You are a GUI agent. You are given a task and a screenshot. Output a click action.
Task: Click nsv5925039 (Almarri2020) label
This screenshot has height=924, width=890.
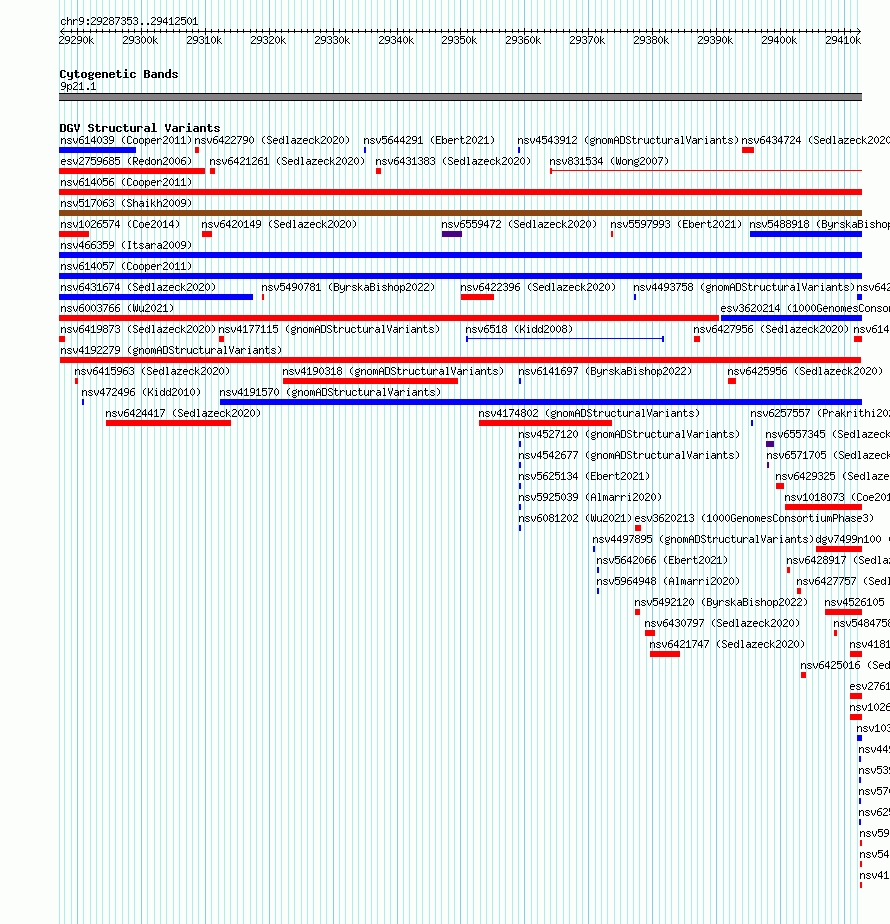[x=591, y=497]
